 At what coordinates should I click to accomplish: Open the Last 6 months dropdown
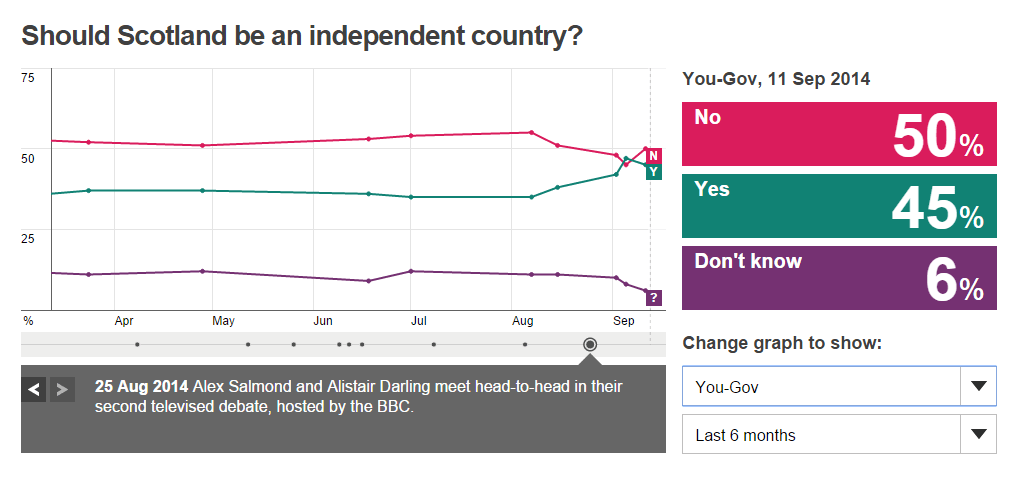[x=820, y=435]
